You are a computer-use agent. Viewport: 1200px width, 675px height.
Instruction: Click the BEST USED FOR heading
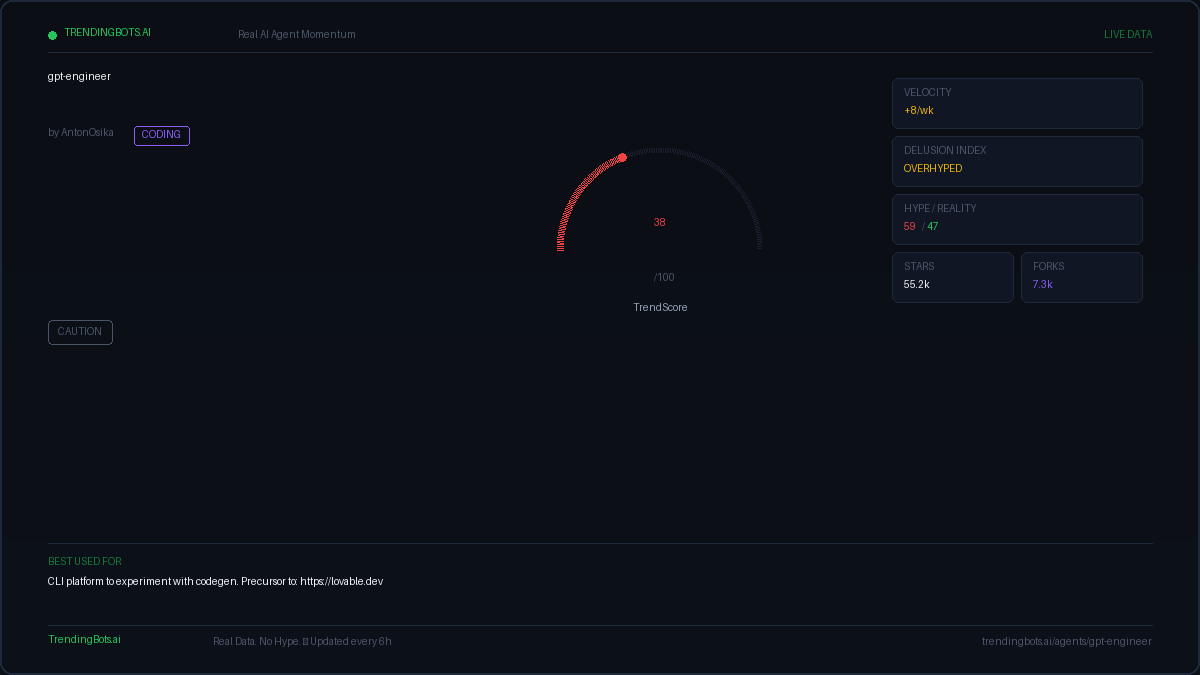point(85,562)
